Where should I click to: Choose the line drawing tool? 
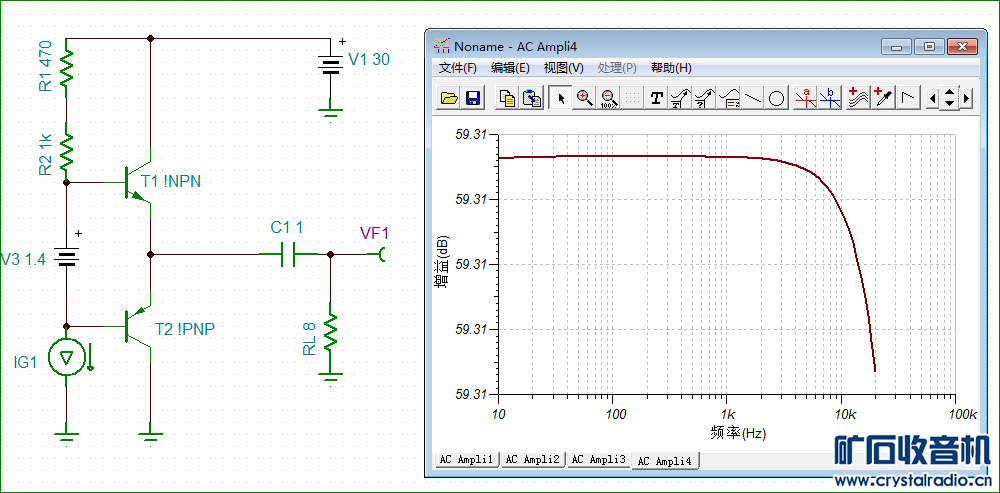(x=753, y=98)
